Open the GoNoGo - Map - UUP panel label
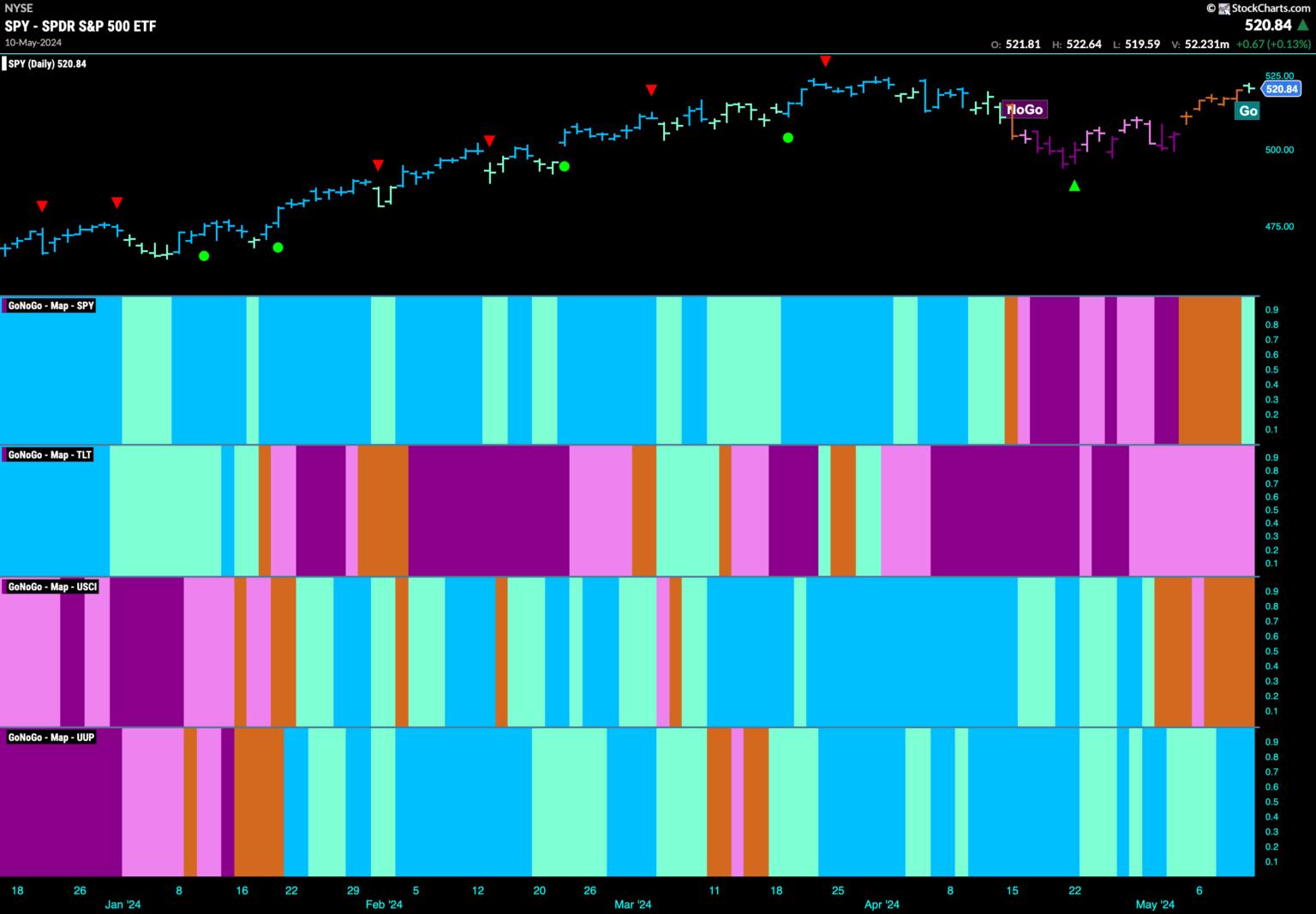 tap(51, 738)
